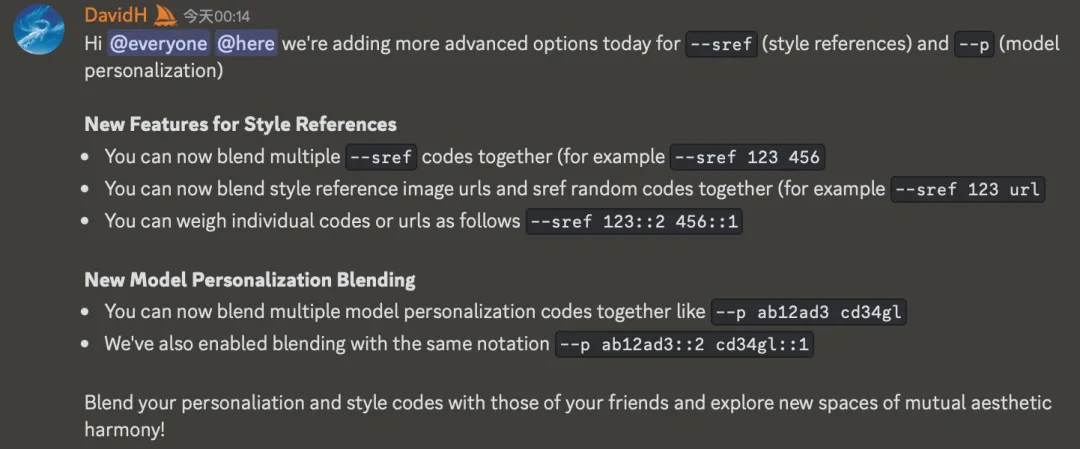The height and width of the screenshot is (449, 1080).
Task: Click the sailboat badge icon beside DavidH
Action: tap(165, 13)
